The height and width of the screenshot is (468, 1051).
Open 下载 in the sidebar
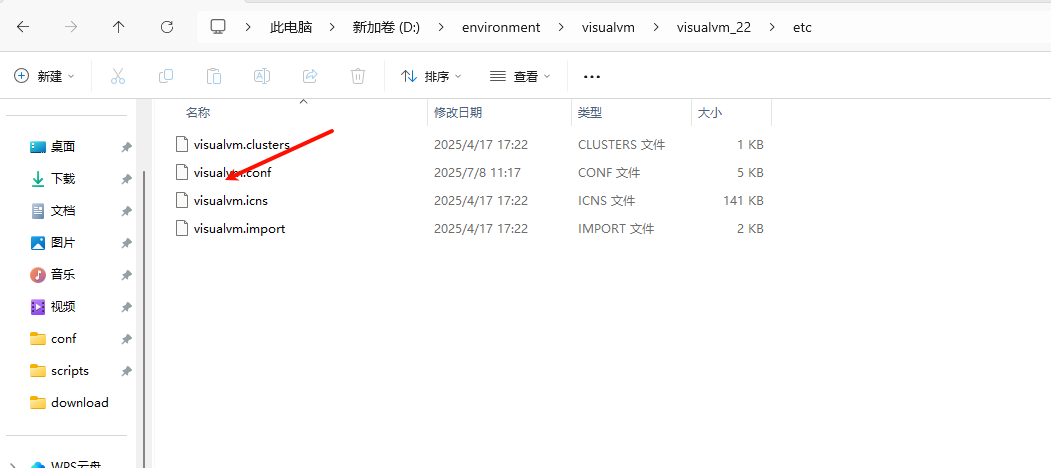click(63, 179)
